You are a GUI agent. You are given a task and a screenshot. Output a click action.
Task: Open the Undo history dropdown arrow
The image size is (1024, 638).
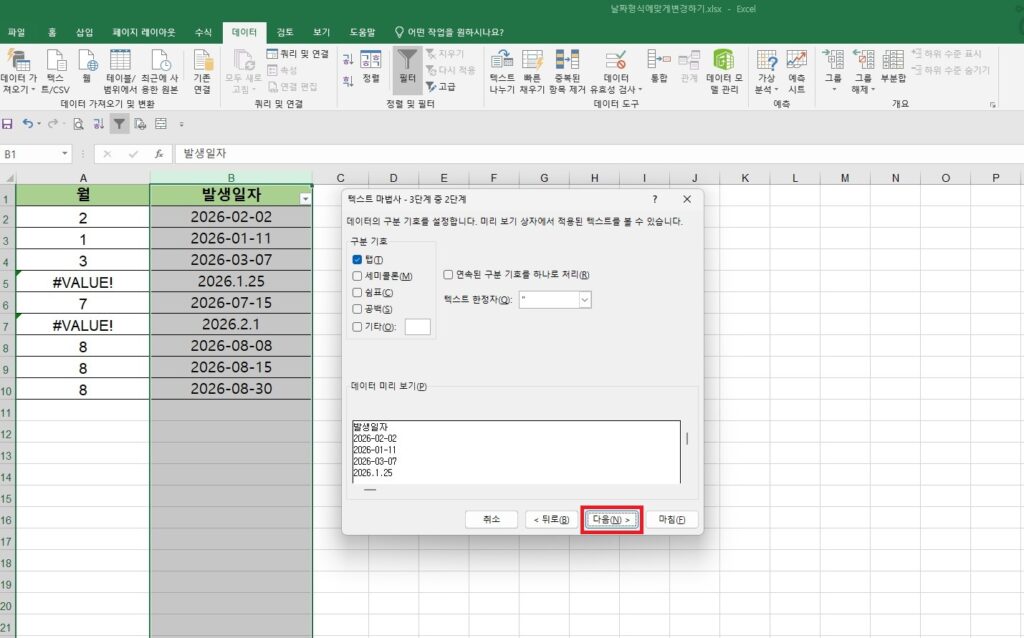[39, 123]
